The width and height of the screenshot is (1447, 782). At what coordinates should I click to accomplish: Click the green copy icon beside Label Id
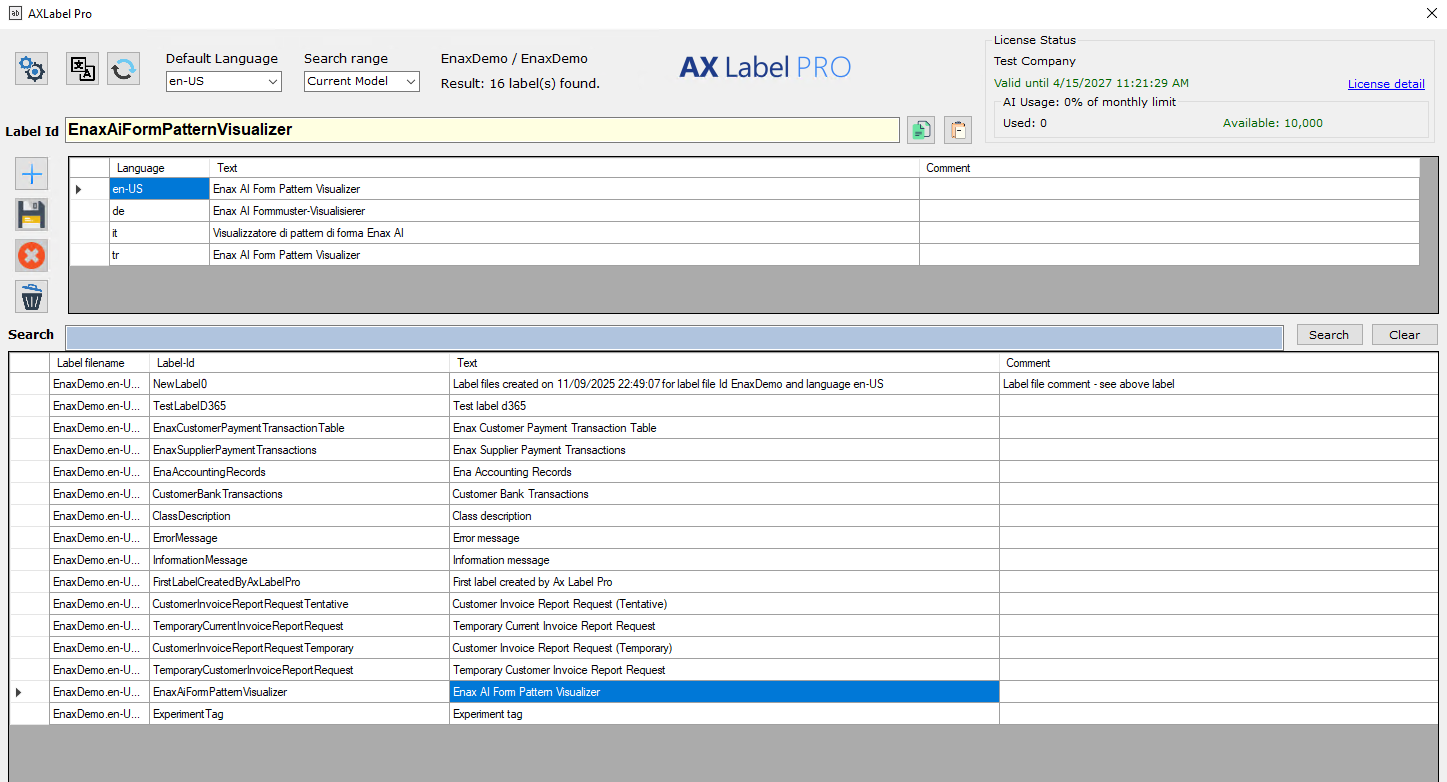point(921,130)
